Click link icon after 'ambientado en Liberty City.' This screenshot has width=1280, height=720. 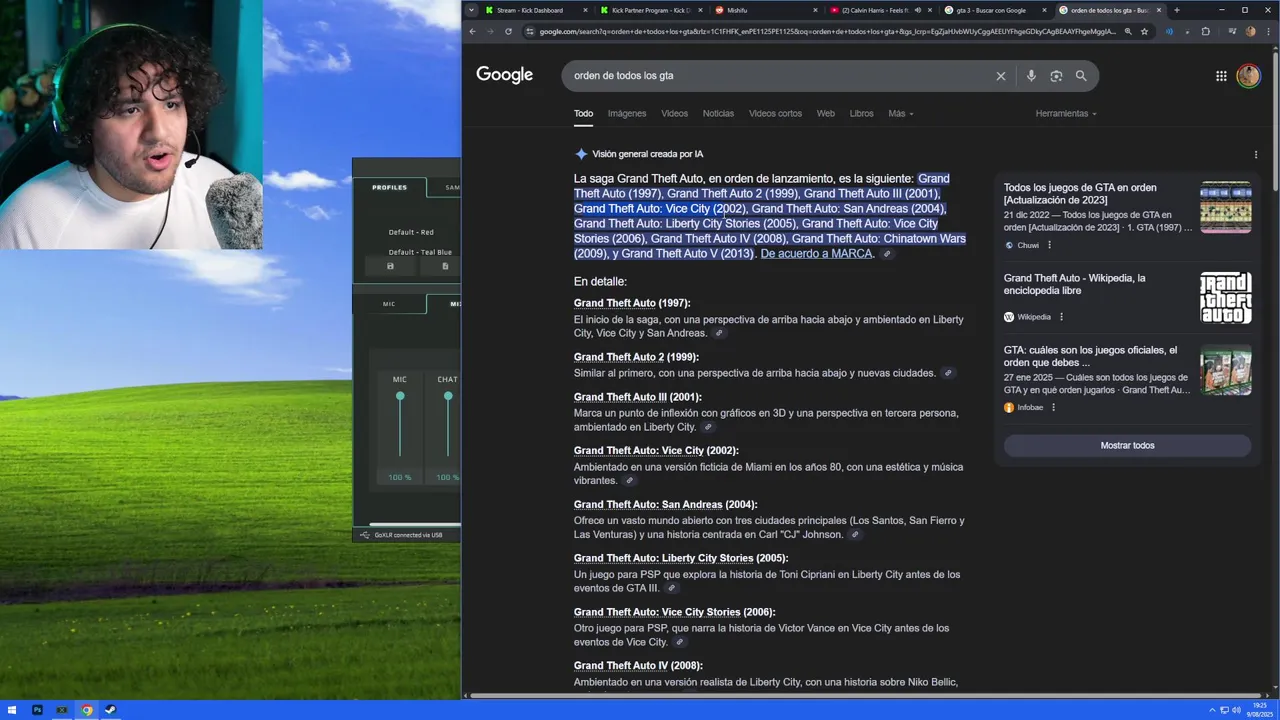[708, 428]
